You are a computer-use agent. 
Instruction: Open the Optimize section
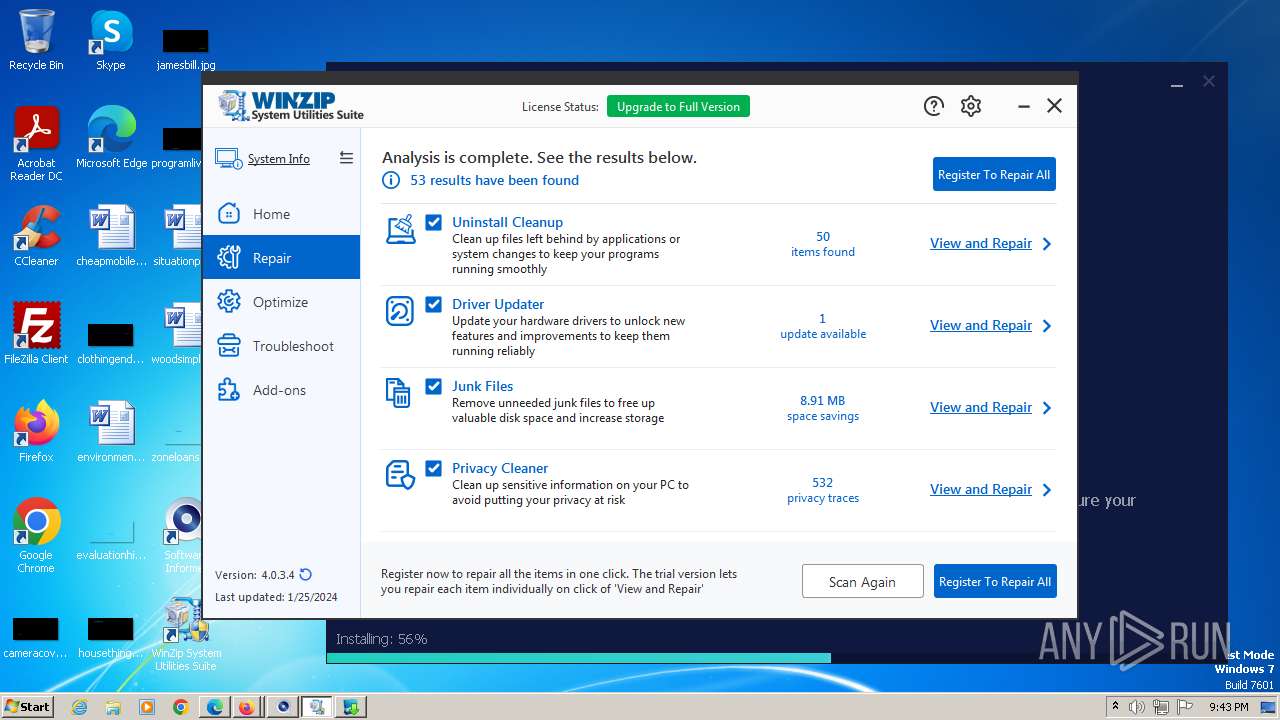point(281,302)
